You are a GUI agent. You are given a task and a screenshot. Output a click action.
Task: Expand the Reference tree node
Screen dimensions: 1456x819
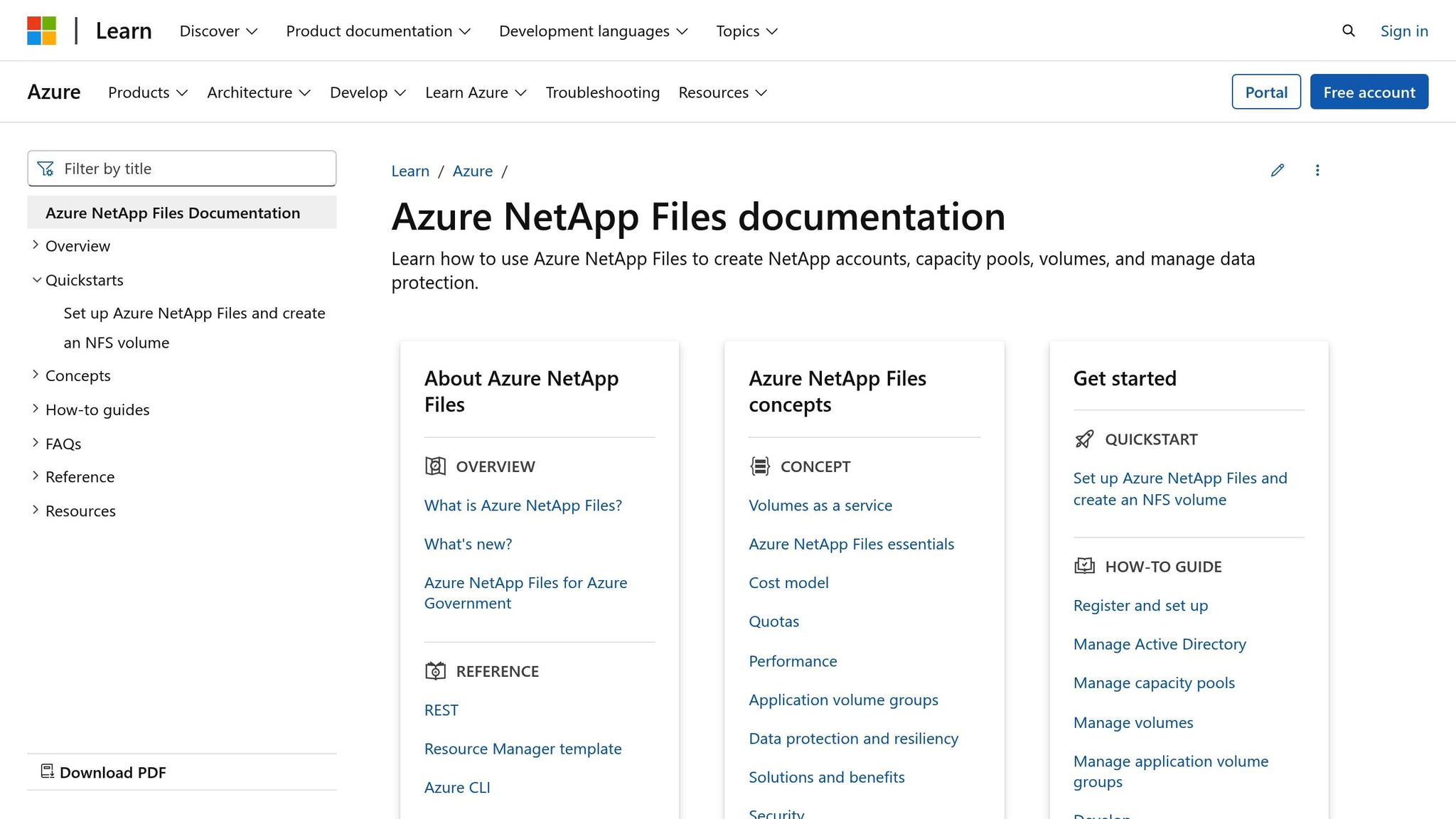(36, 476)
